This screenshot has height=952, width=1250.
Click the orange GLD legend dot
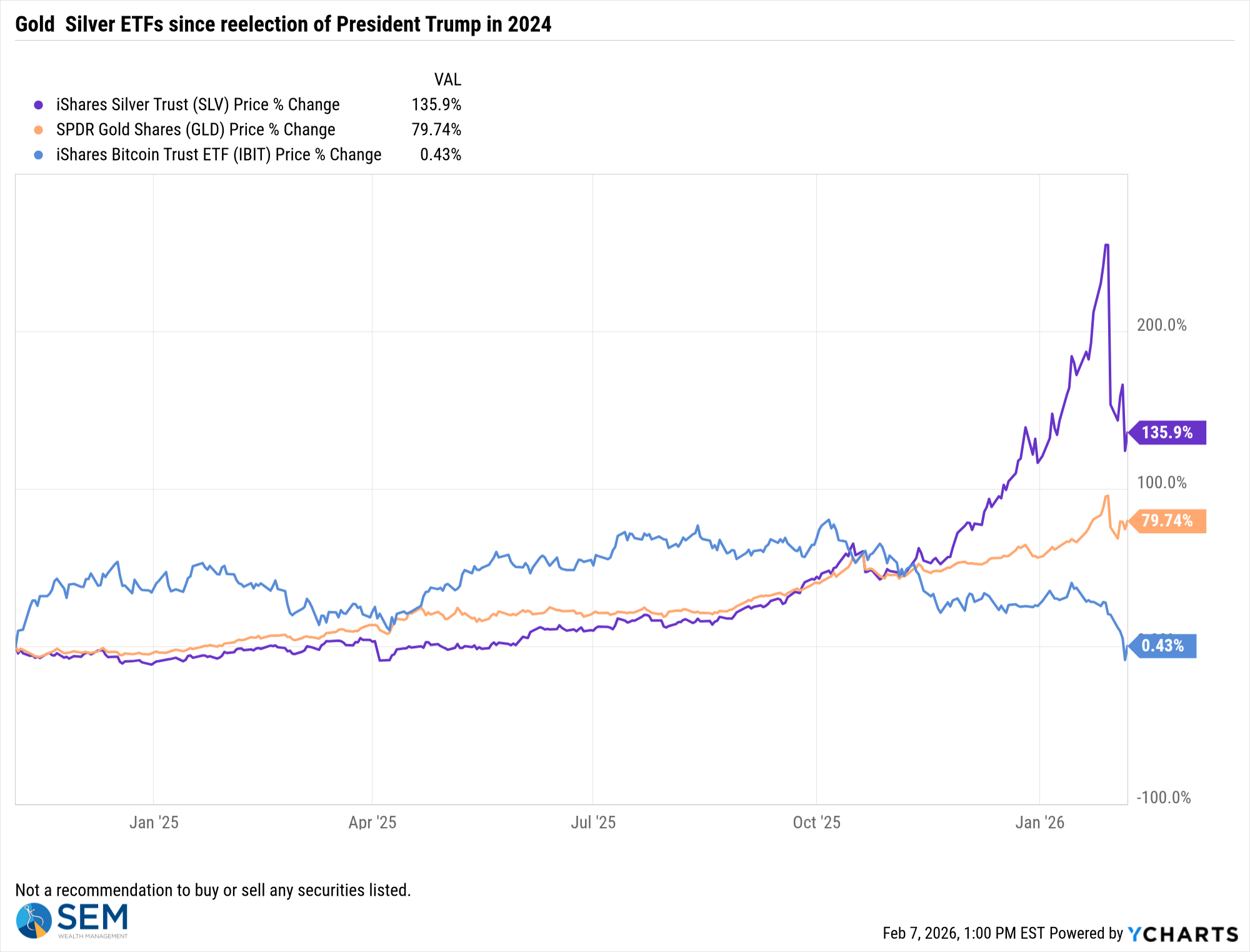click(x=39, y=130)
